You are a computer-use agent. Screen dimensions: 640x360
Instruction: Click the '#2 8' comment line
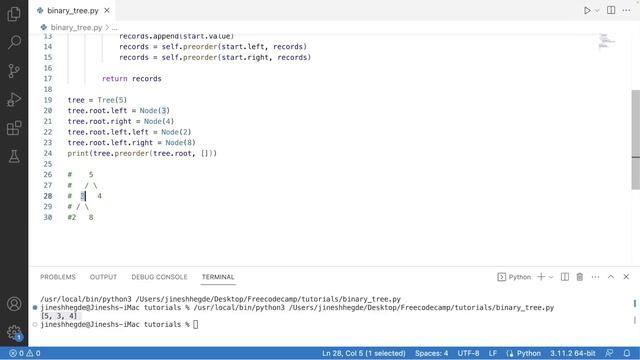tap(80, 218)
